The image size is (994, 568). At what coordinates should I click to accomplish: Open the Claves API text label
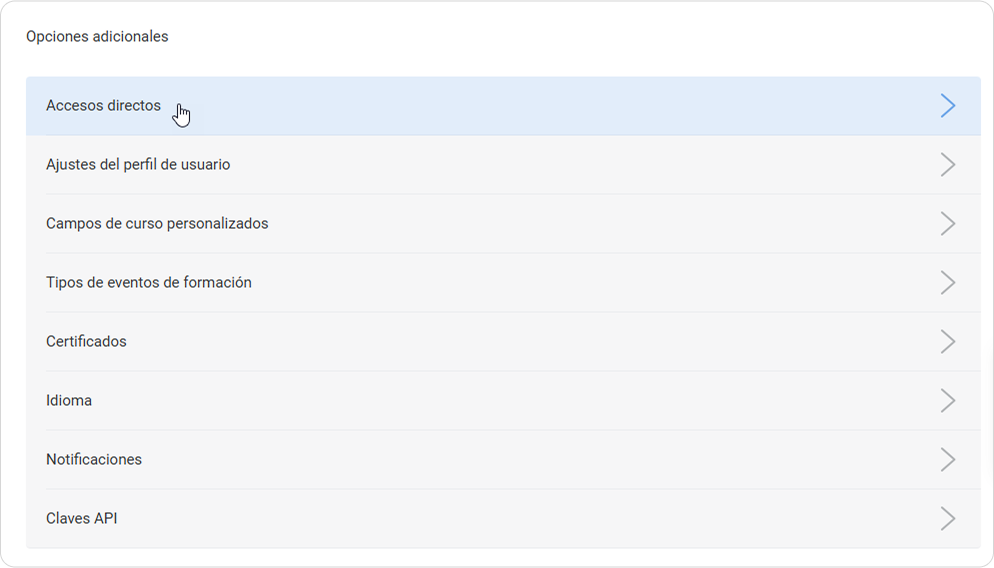[x=82, y=519]
